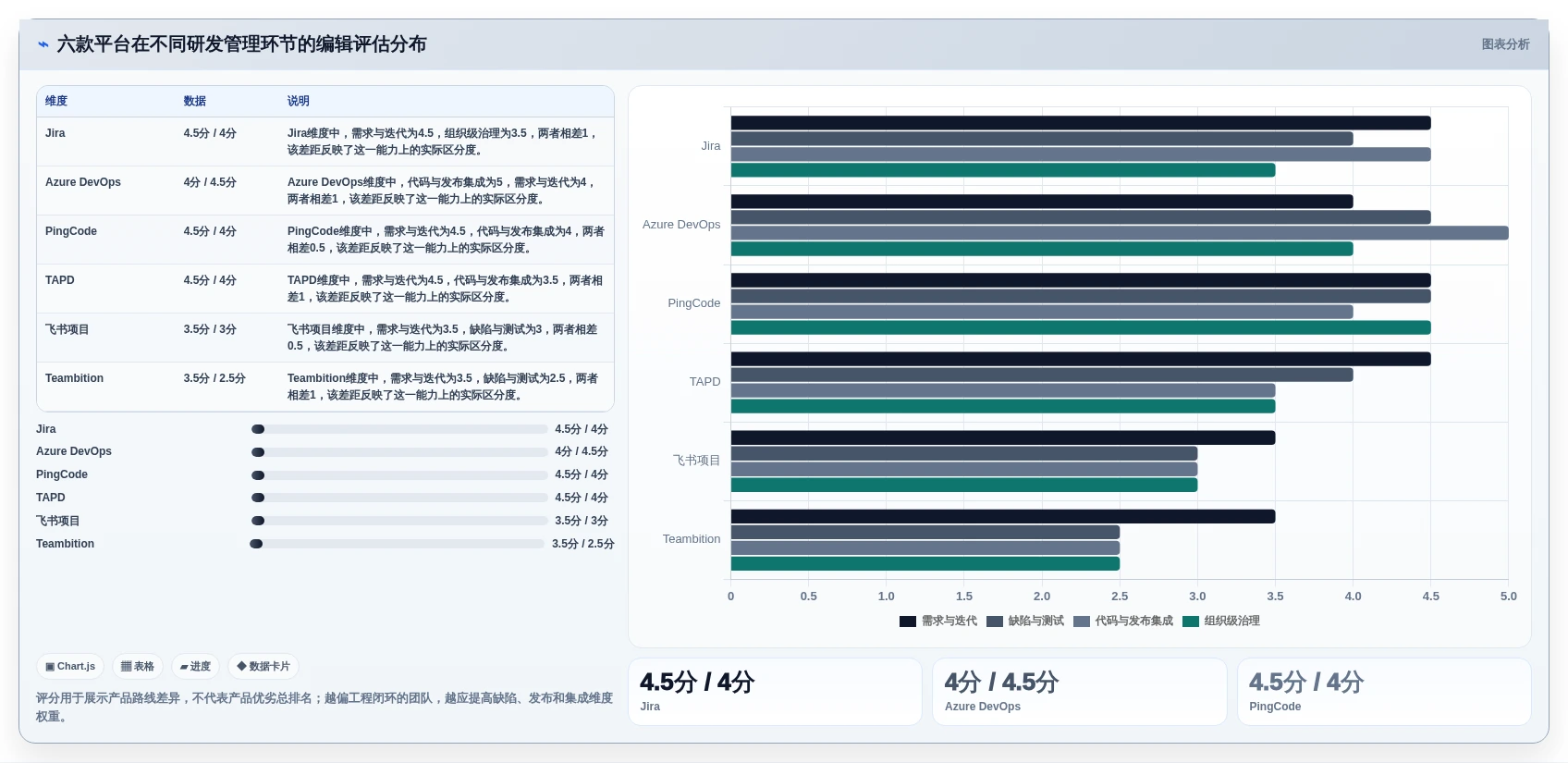Toggle the 组织级治理 legend swatch
1568x763 pixels.
point(1190,621)
